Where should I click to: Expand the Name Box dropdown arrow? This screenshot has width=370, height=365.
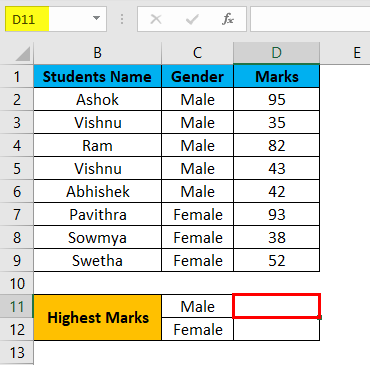click(96, 18)
